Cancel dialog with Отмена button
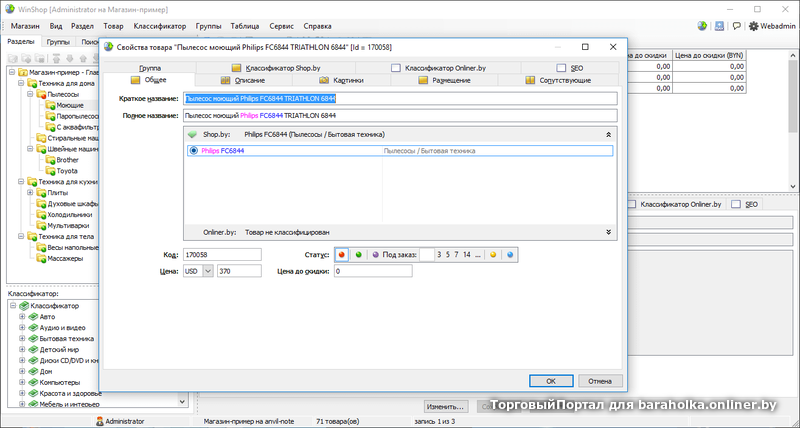This screenshot has height=428, width=800. click(600, 381)
